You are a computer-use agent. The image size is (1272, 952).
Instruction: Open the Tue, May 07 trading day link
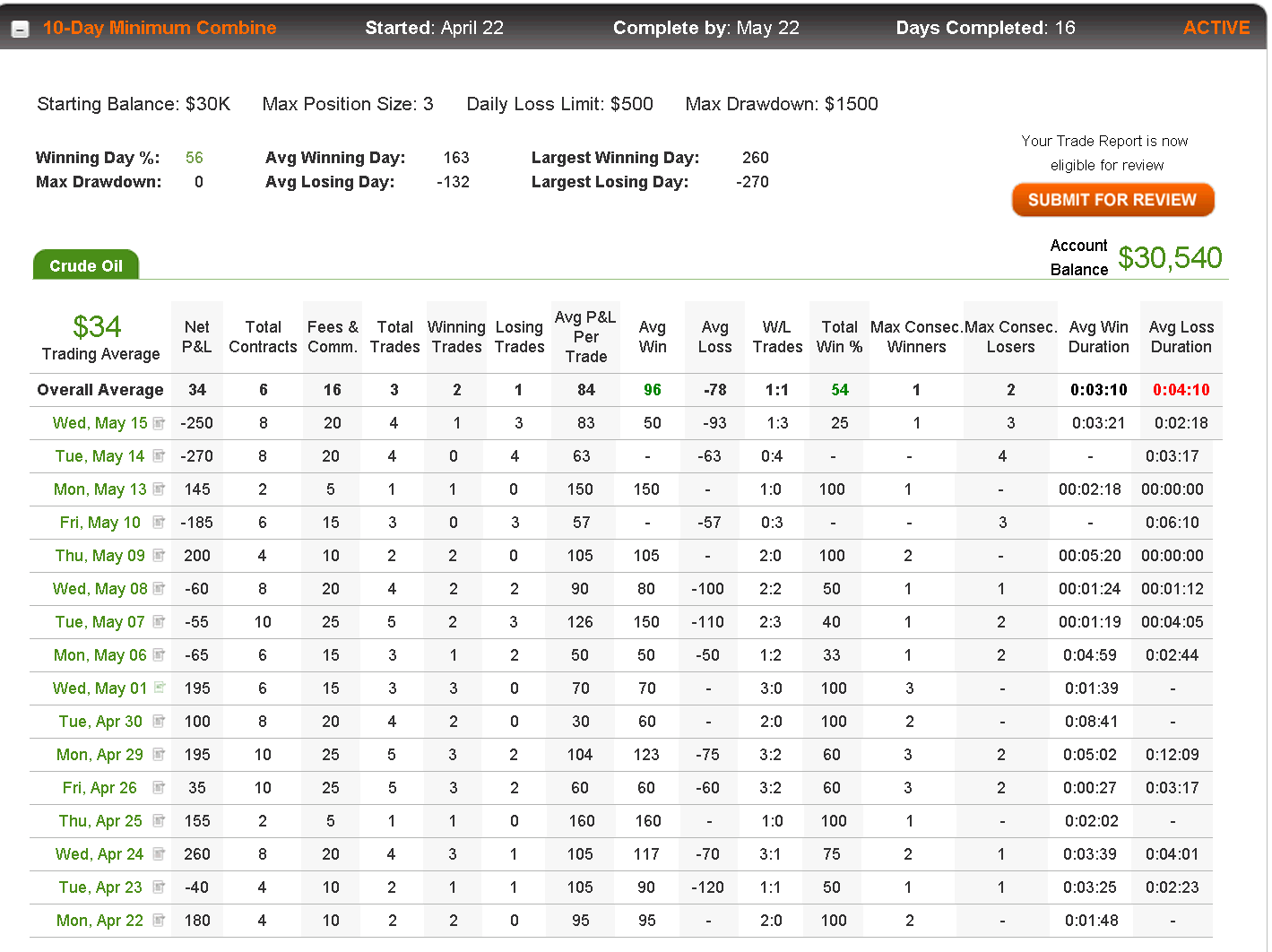100,622
